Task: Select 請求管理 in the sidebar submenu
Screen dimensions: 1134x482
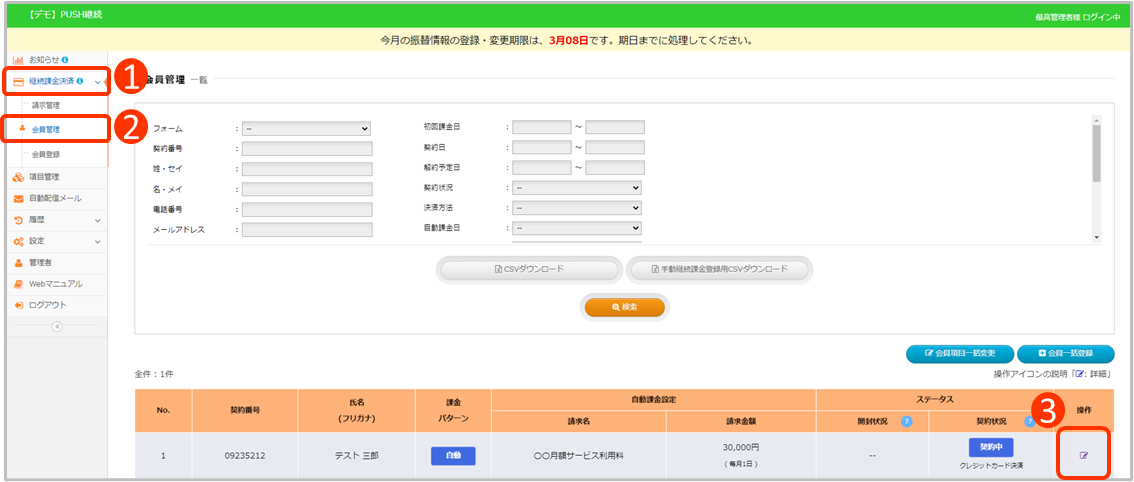Action: pyautogui.click(x=46, y=105)
